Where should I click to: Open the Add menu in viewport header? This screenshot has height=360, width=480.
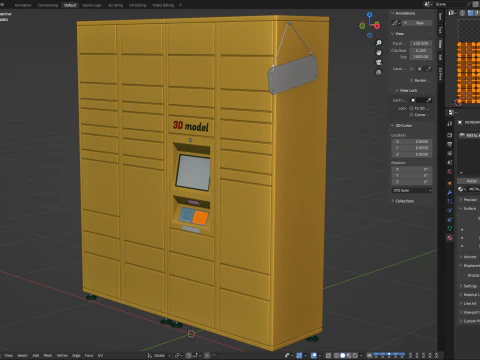36,355
